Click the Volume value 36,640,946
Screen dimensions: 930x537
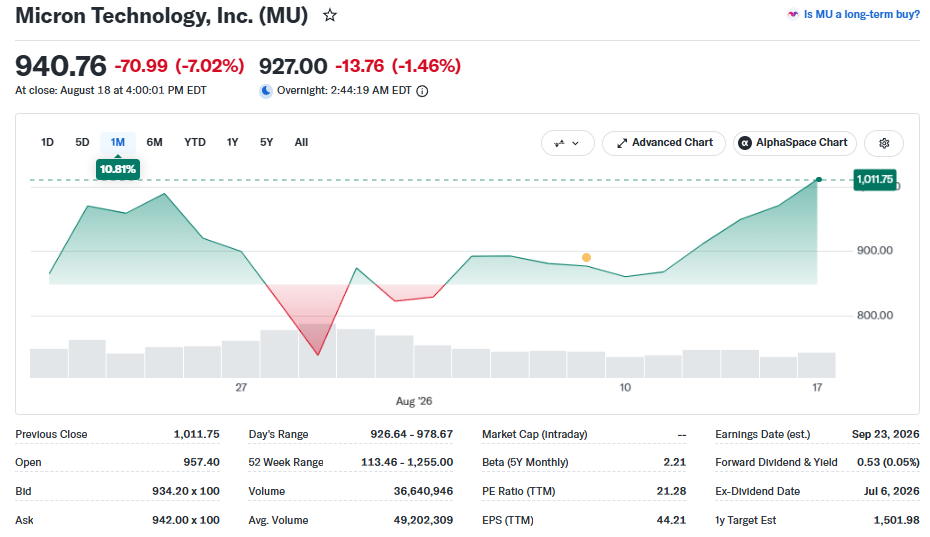click(x=423, y=491)
